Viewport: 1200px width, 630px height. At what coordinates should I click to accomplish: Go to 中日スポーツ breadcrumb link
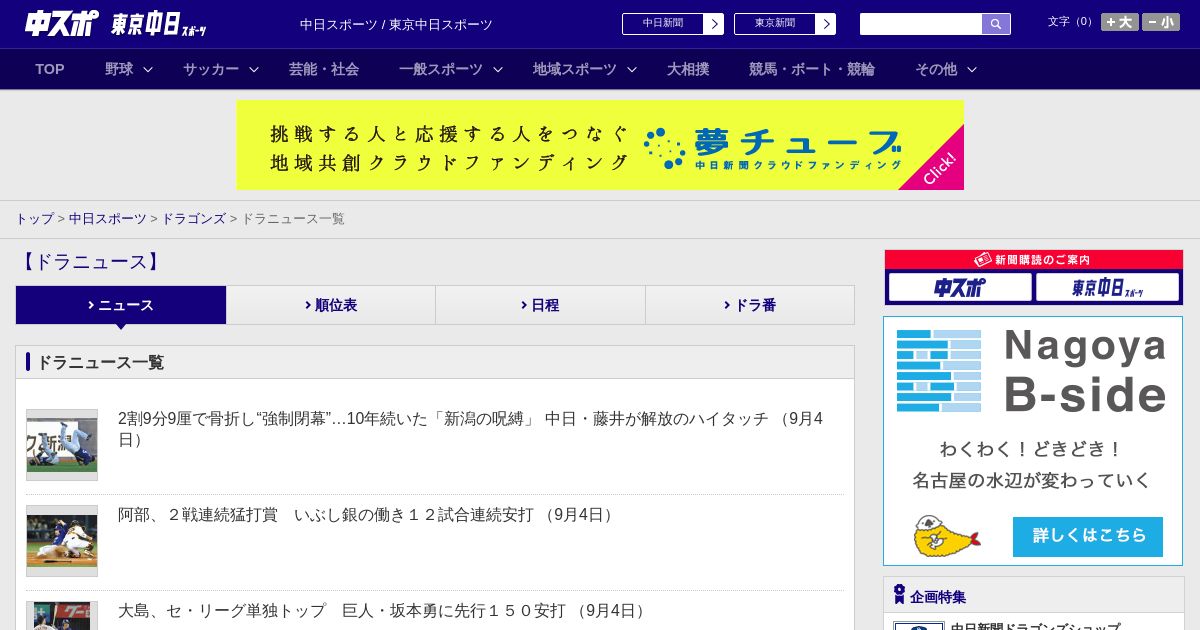coord(108,219)
